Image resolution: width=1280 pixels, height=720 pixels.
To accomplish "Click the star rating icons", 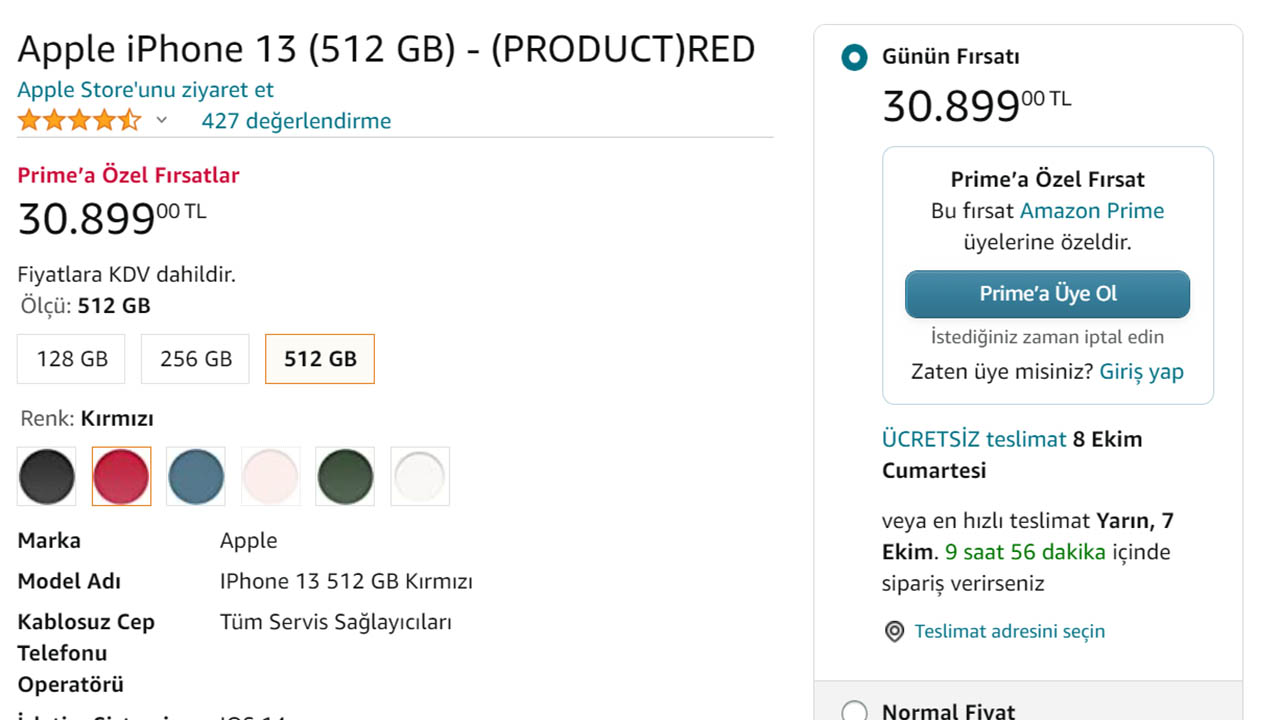I will [79, 121].
